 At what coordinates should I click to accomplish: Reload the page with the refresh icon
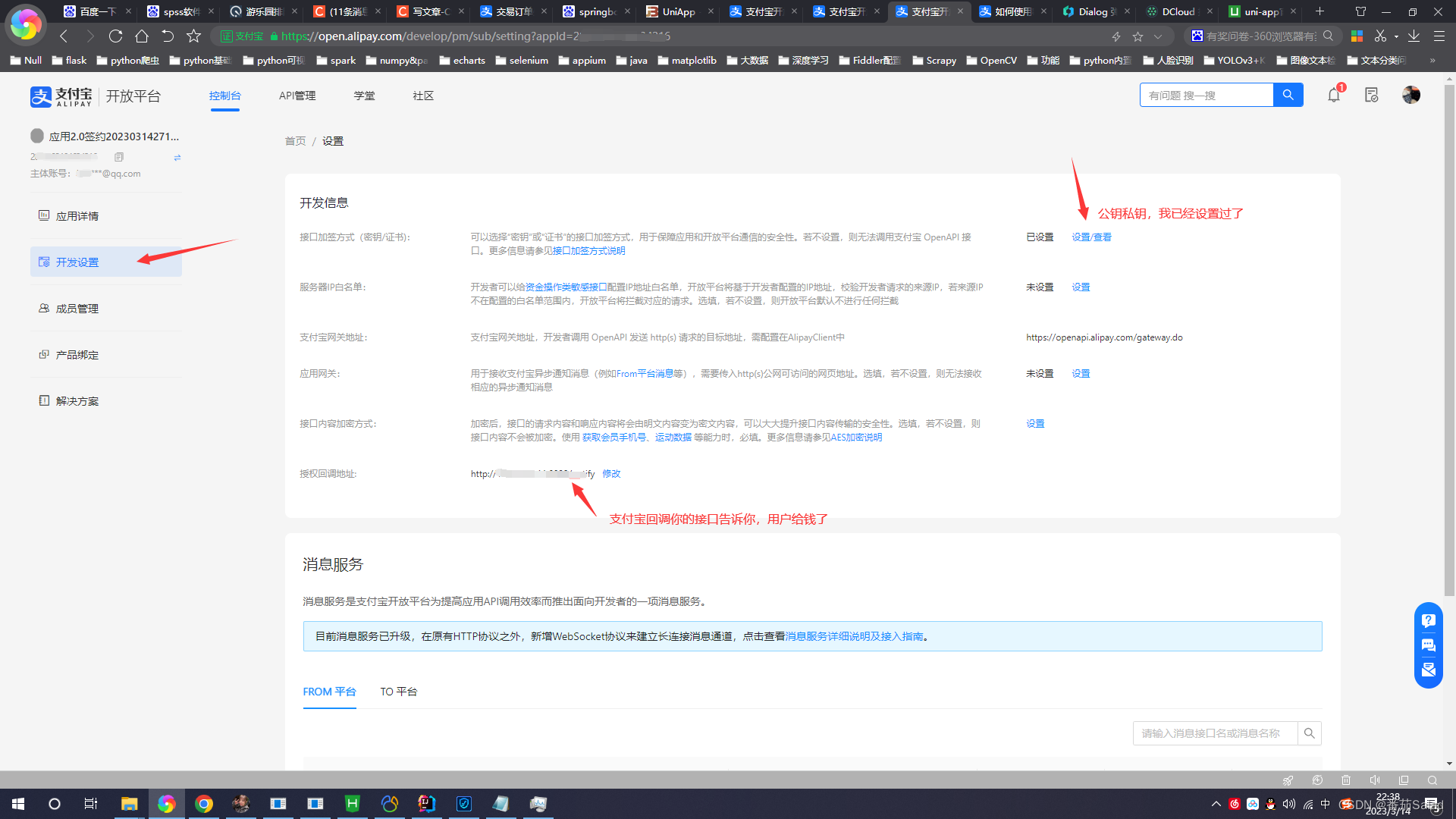[115, 36]
